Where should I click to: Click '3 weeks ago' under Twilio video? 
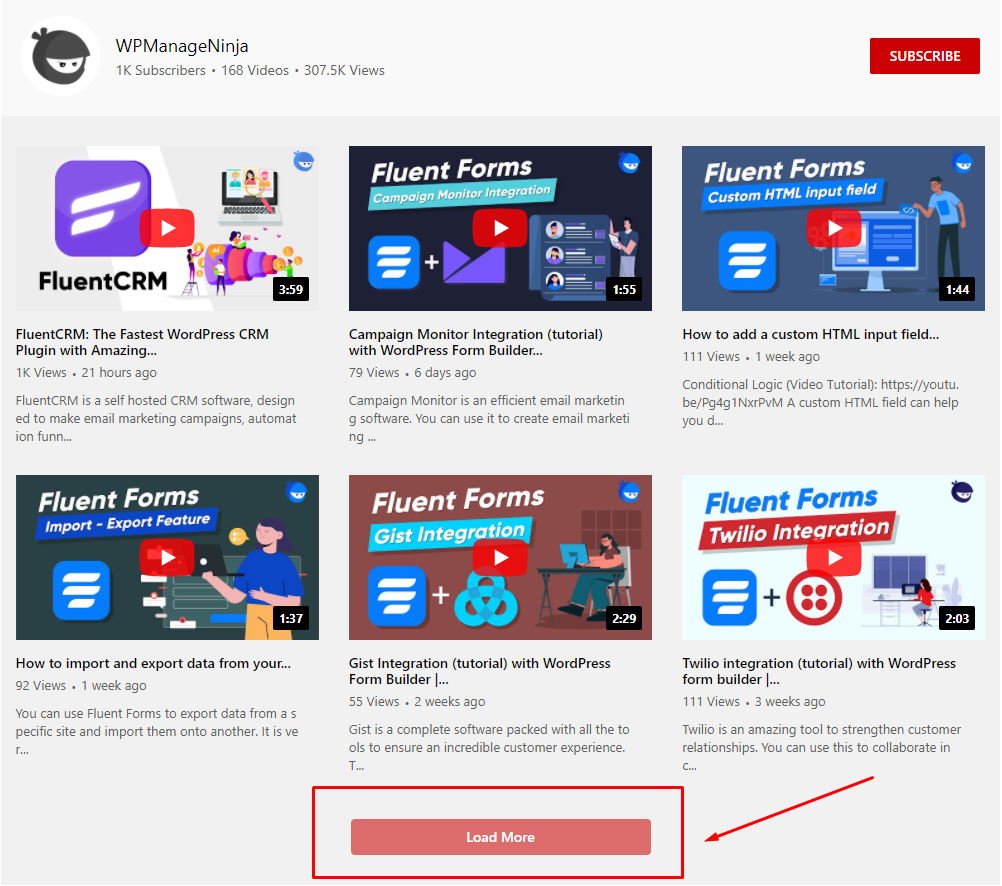point(790,702)
